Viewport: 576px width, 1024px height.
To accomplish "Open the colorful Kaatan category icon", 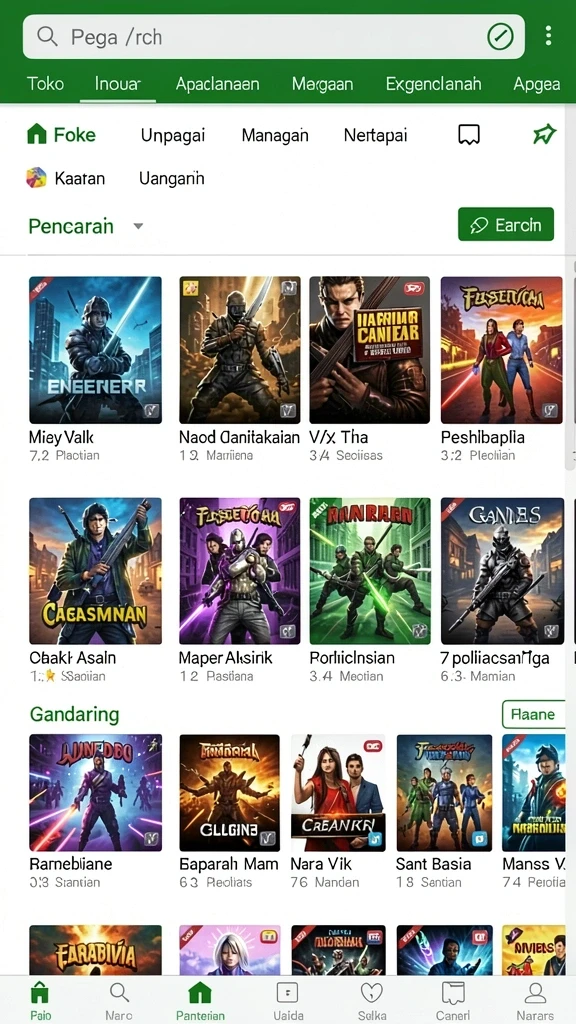I will (x=37, y=178).
